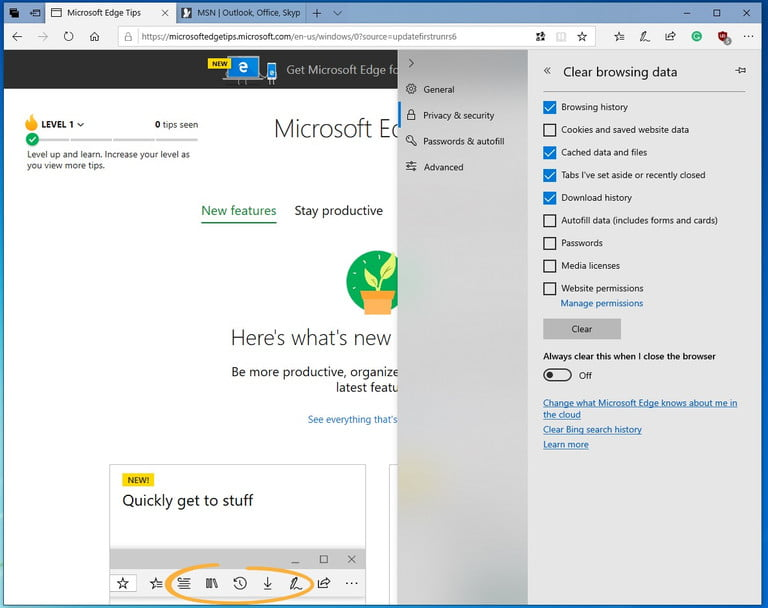Click the Learn more link

tap(566, 444)
